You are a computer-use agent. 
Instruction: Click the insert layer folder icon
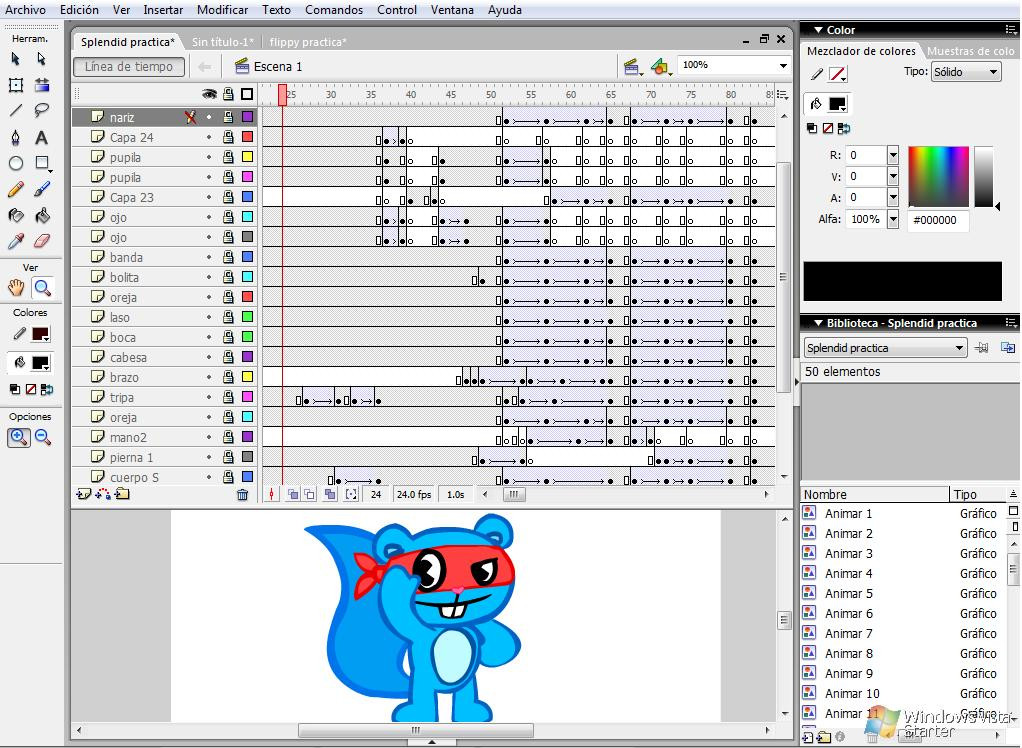coord(122,495)
